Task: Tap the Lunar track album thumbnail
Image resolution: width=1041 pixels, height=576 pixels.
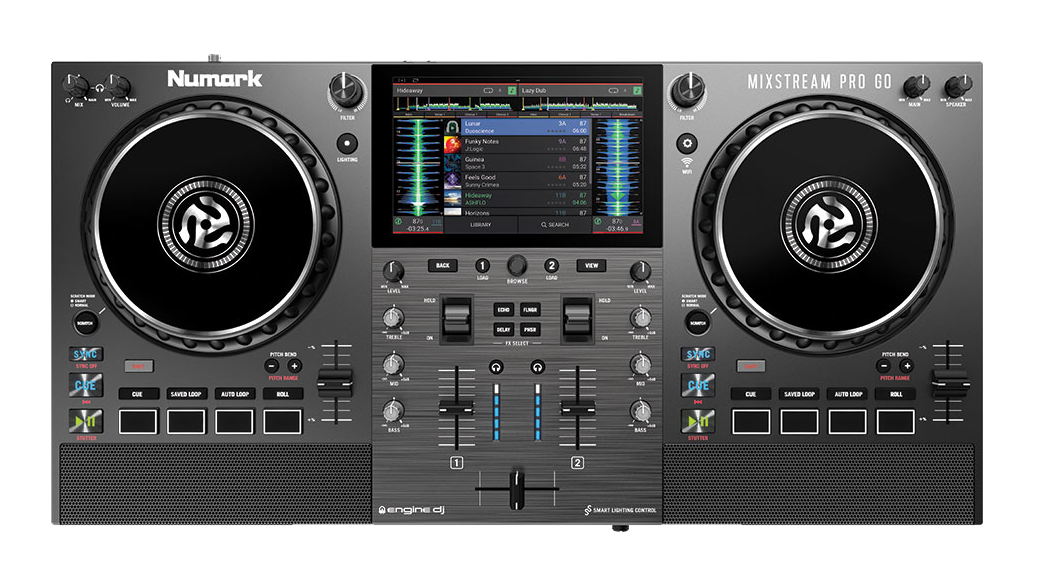Action: point(452,127)
